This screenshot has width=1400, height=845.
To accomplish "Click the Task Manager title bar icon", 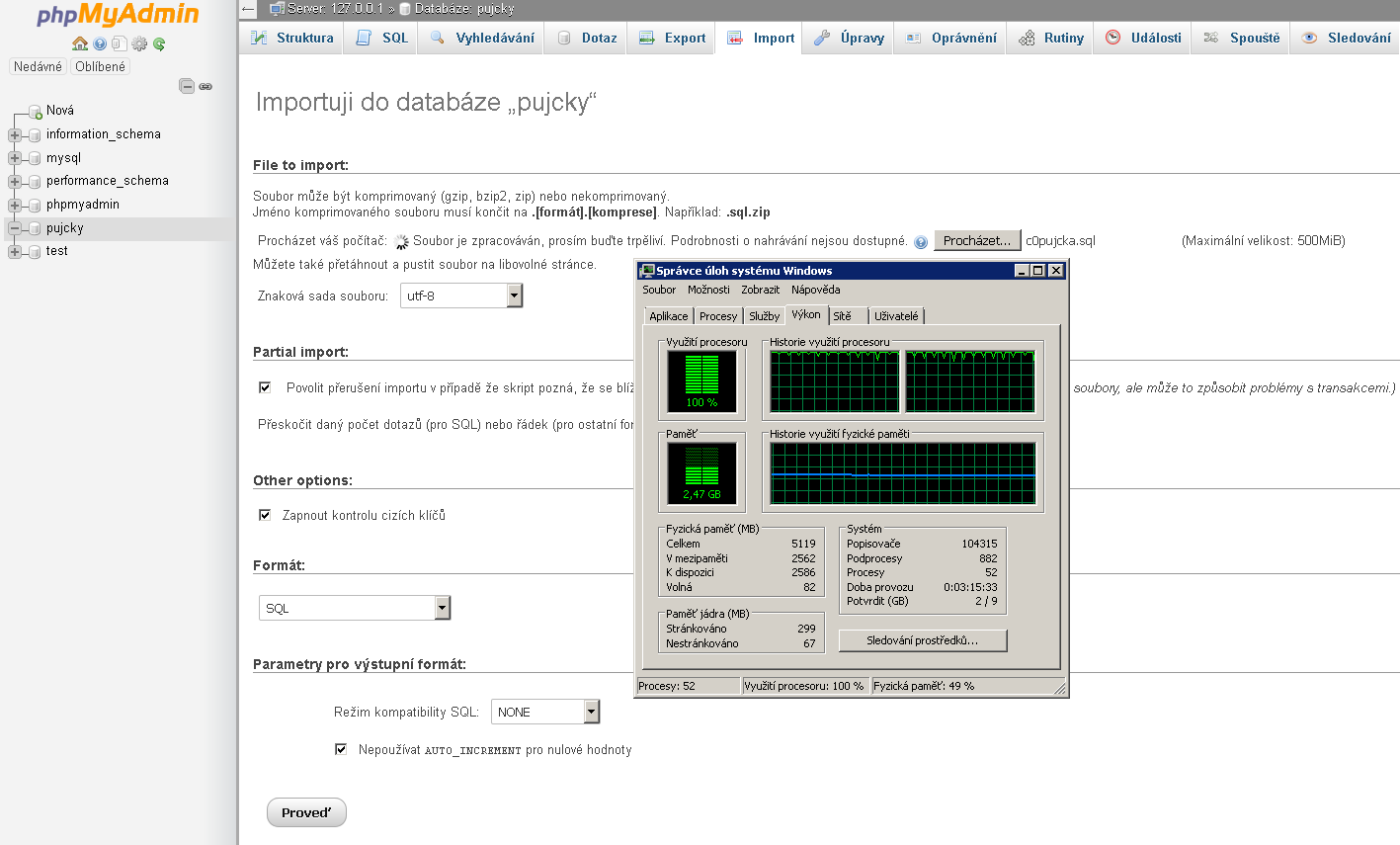I will (x=647, y=271).
